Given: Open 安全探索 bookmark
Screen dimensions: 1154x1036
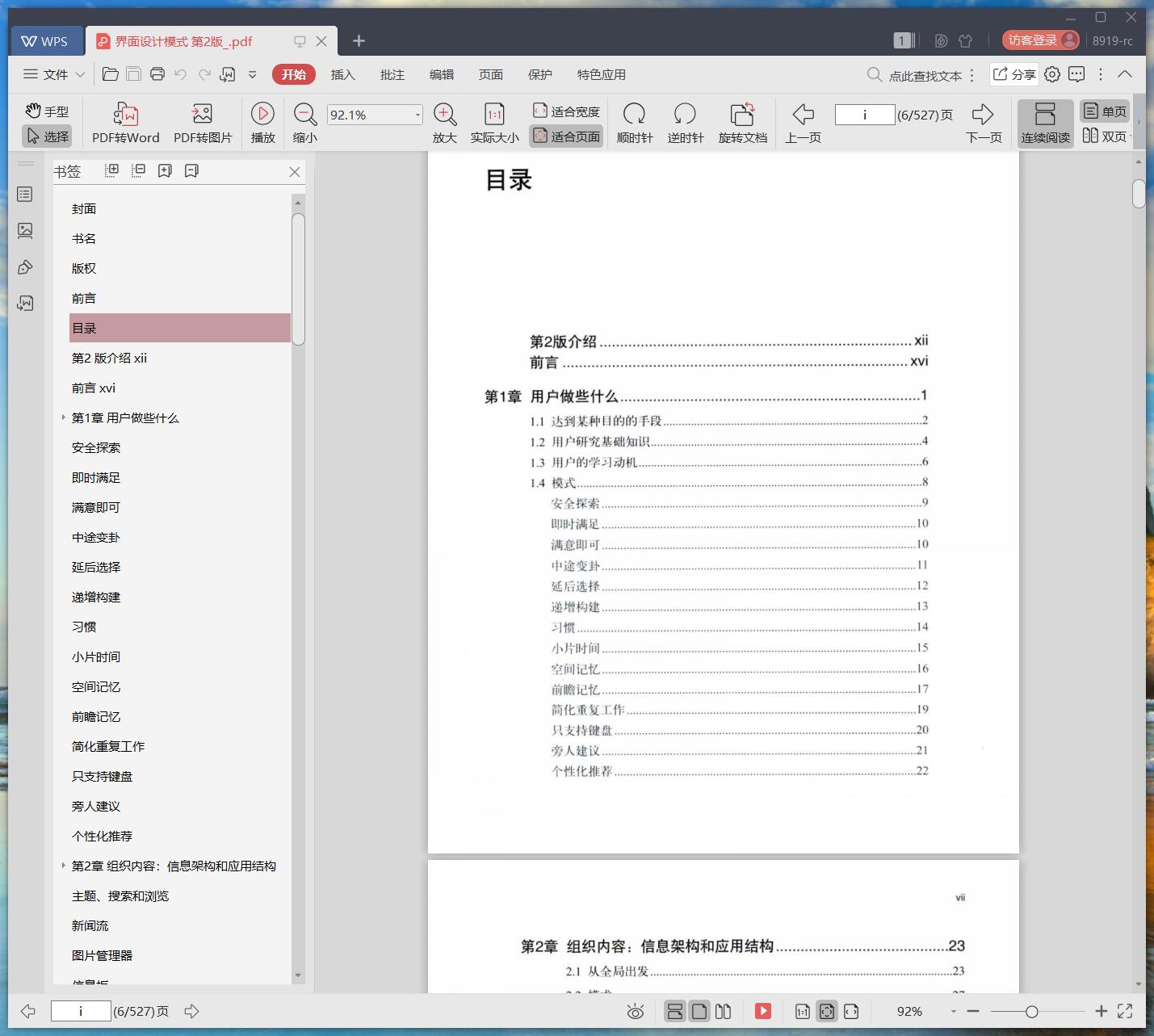Looking at the screenshot, I should (96, 447).
